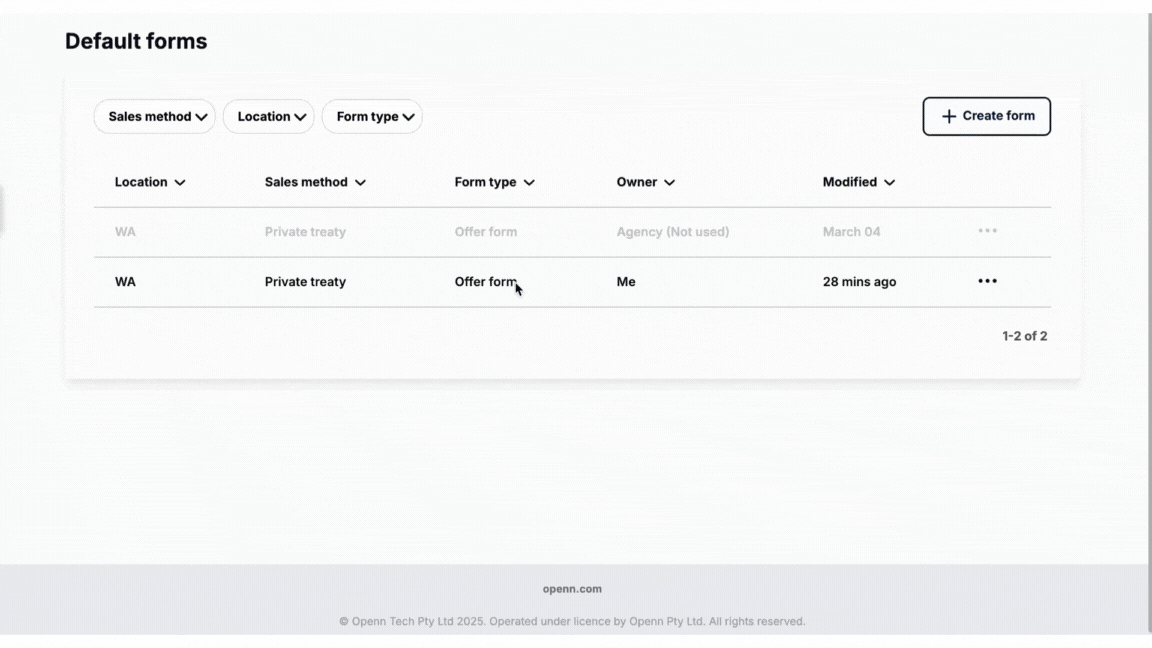Open the Form type filter dropdown
The width and height of the screenshot is (1152, 648).
pos(372,117)
